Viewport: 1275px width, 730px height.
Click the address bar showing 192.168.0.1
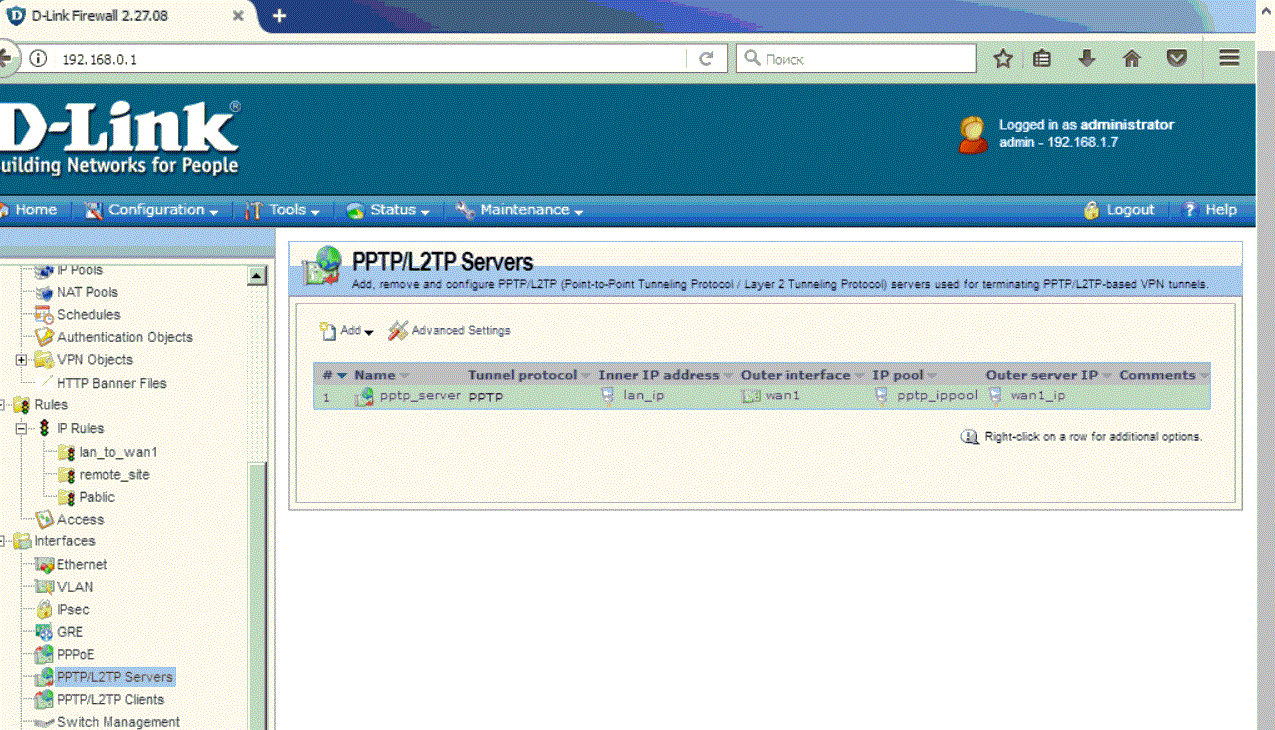(370, 59)
